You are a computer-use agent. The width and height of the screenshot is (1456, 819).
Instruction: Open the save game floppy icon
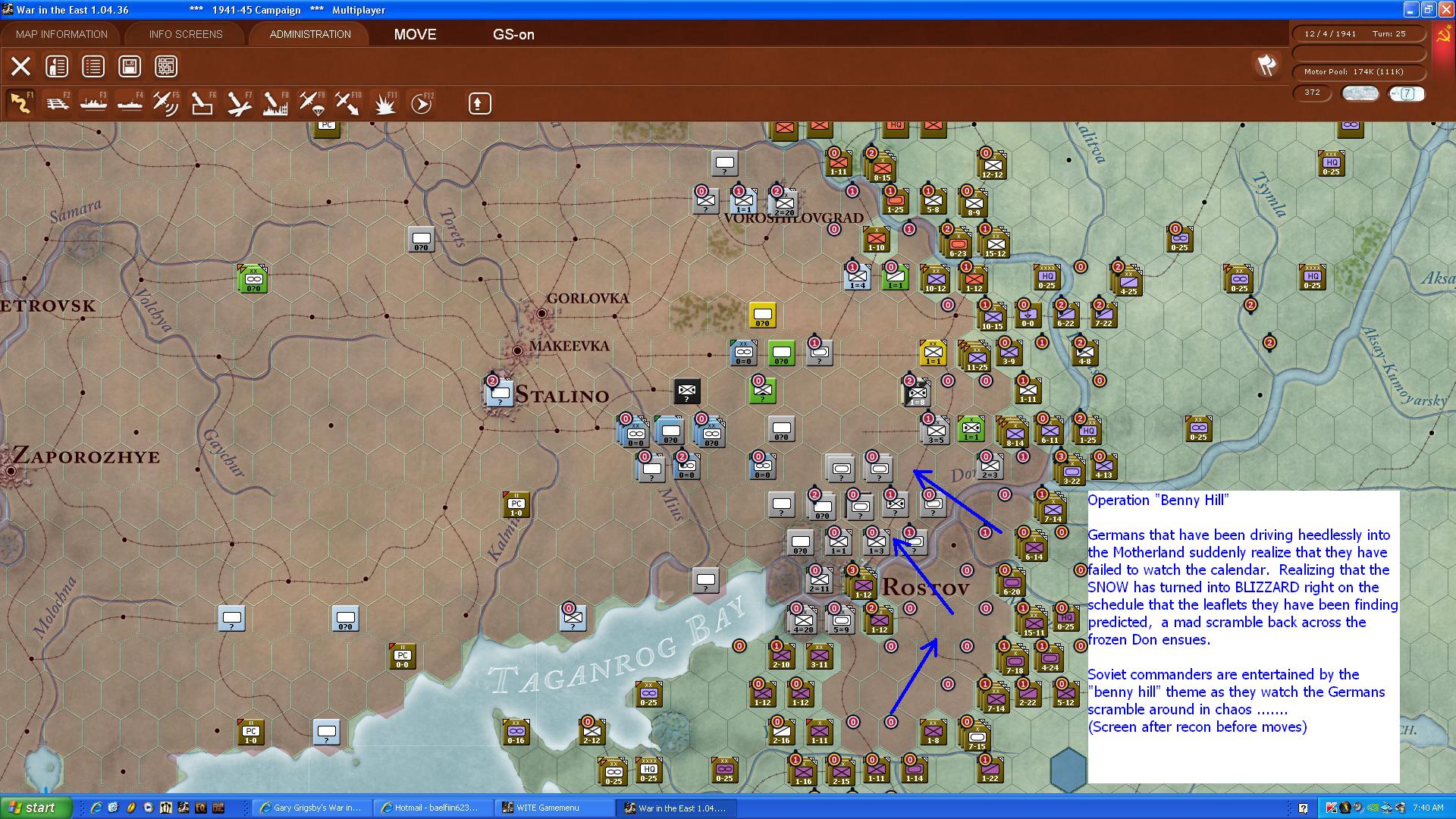pyautogui.click(x=130, y=67)
